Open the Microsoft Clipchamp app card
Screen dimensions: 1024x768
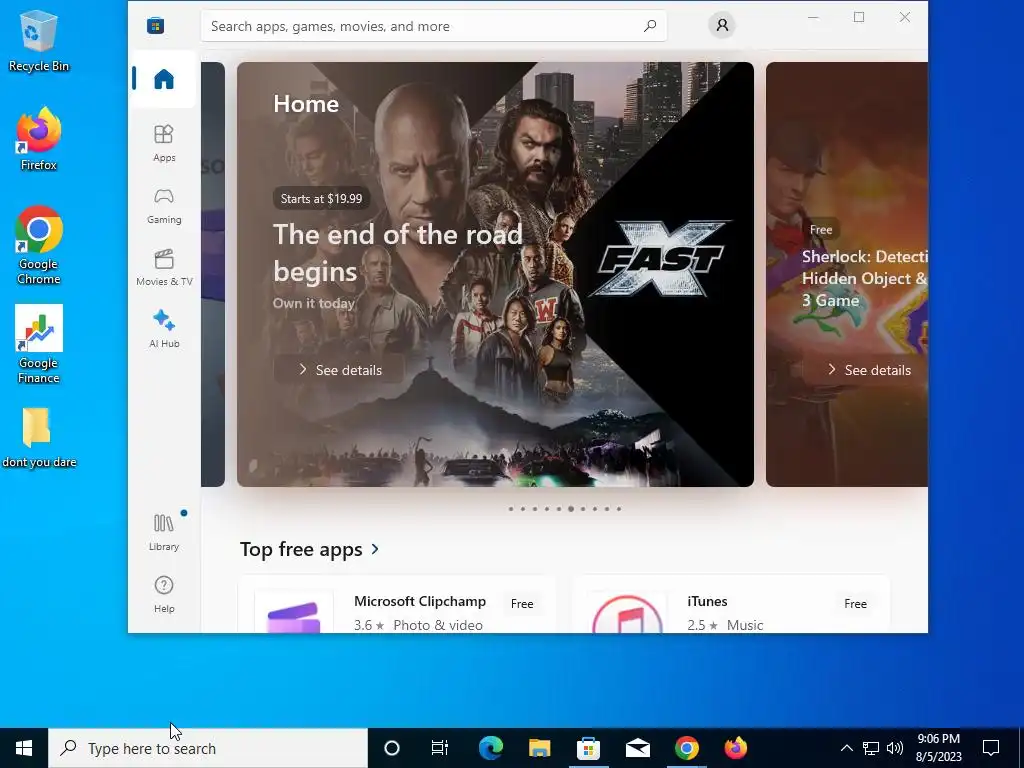point(398,605)
